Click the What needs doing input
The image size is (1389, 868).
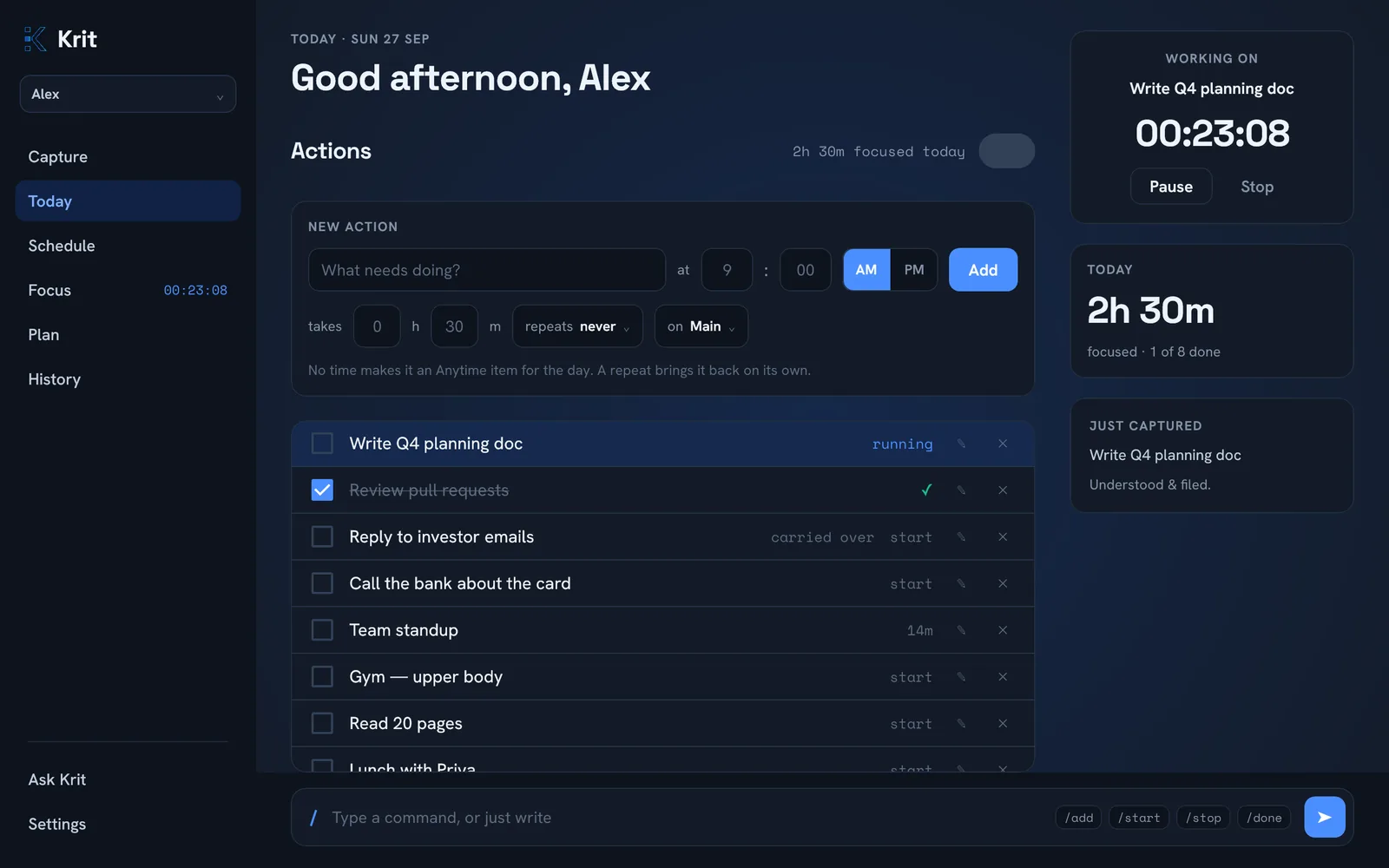click(x=487, y=270)
